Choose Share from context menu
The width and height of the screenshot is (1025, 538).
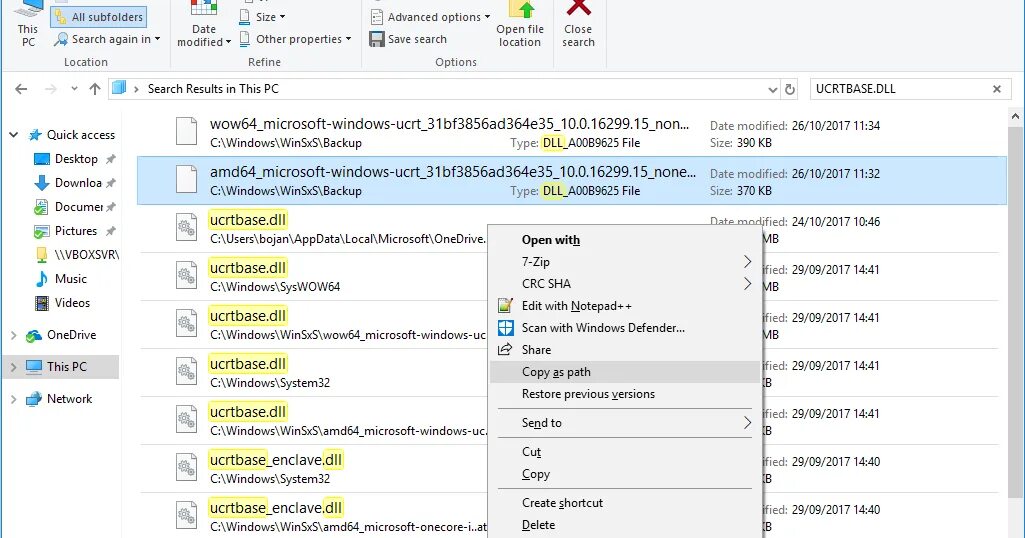(x=624, y=350)
